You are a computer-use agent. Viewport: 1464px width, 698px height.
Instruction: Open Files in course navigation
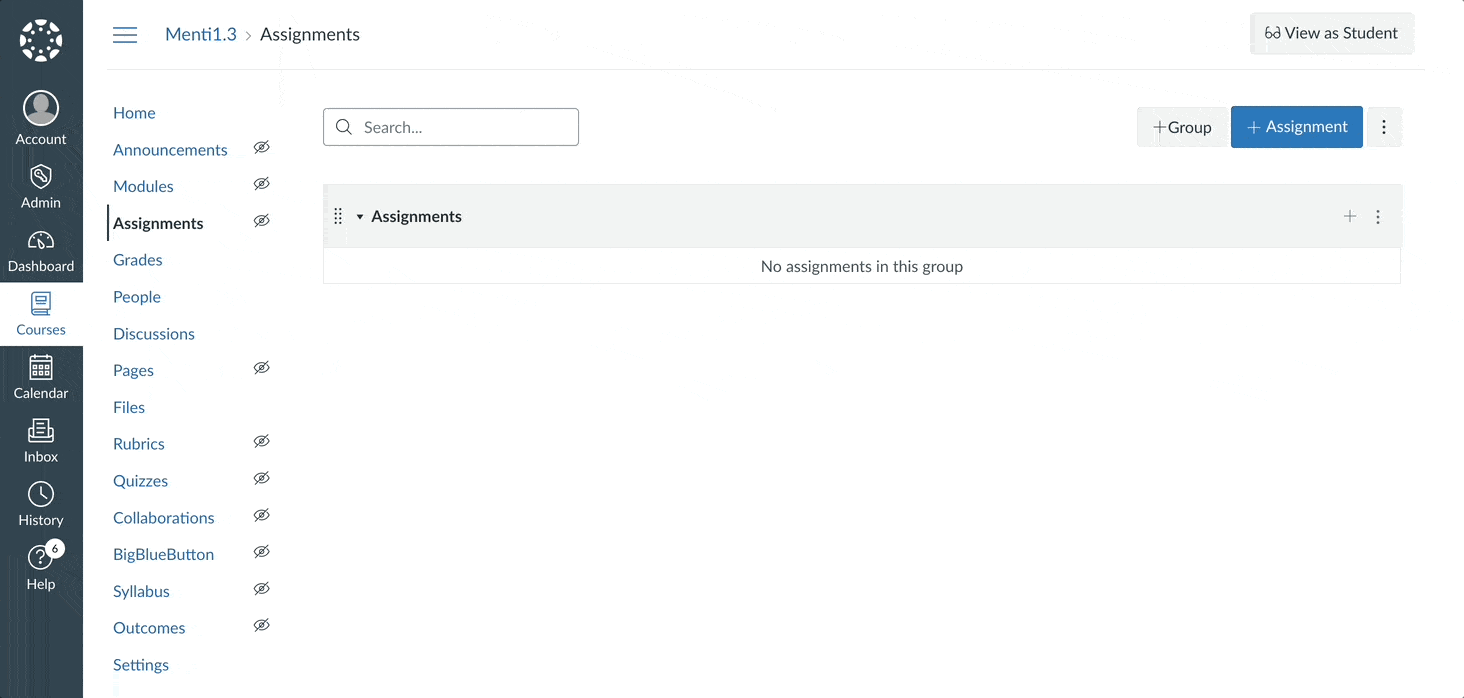(x=129, y=407)
